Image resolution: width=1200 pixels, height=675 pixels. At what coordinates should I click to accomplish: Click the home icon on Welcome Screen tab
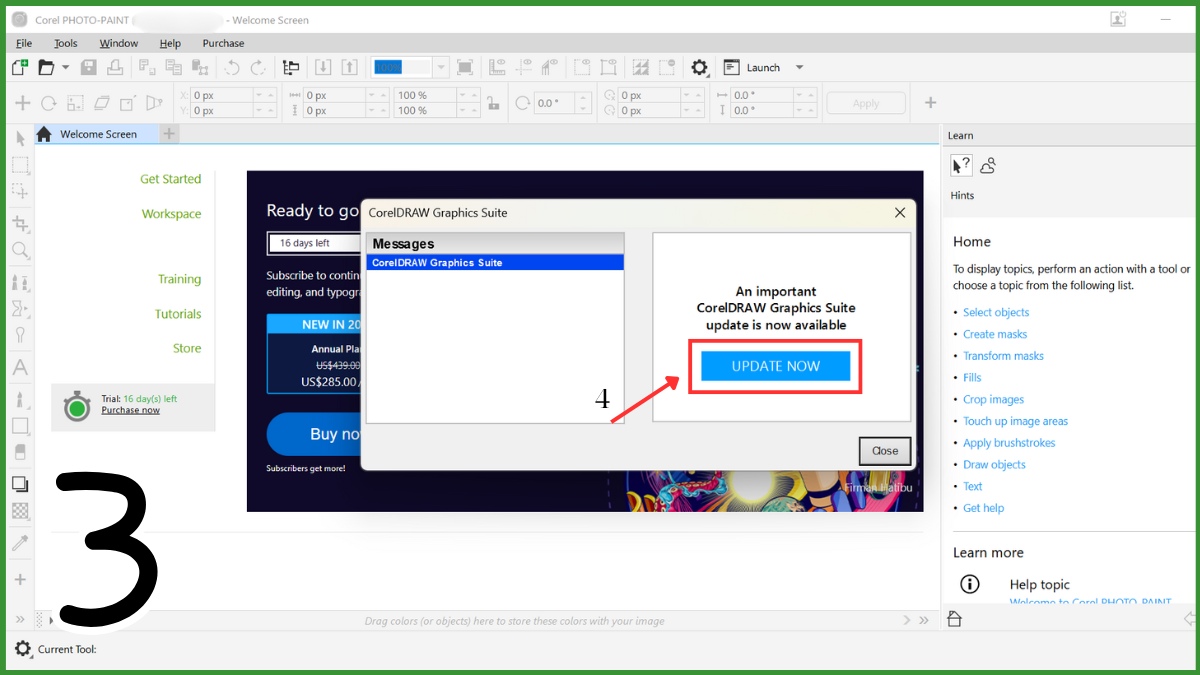click(x=44, y=134)
